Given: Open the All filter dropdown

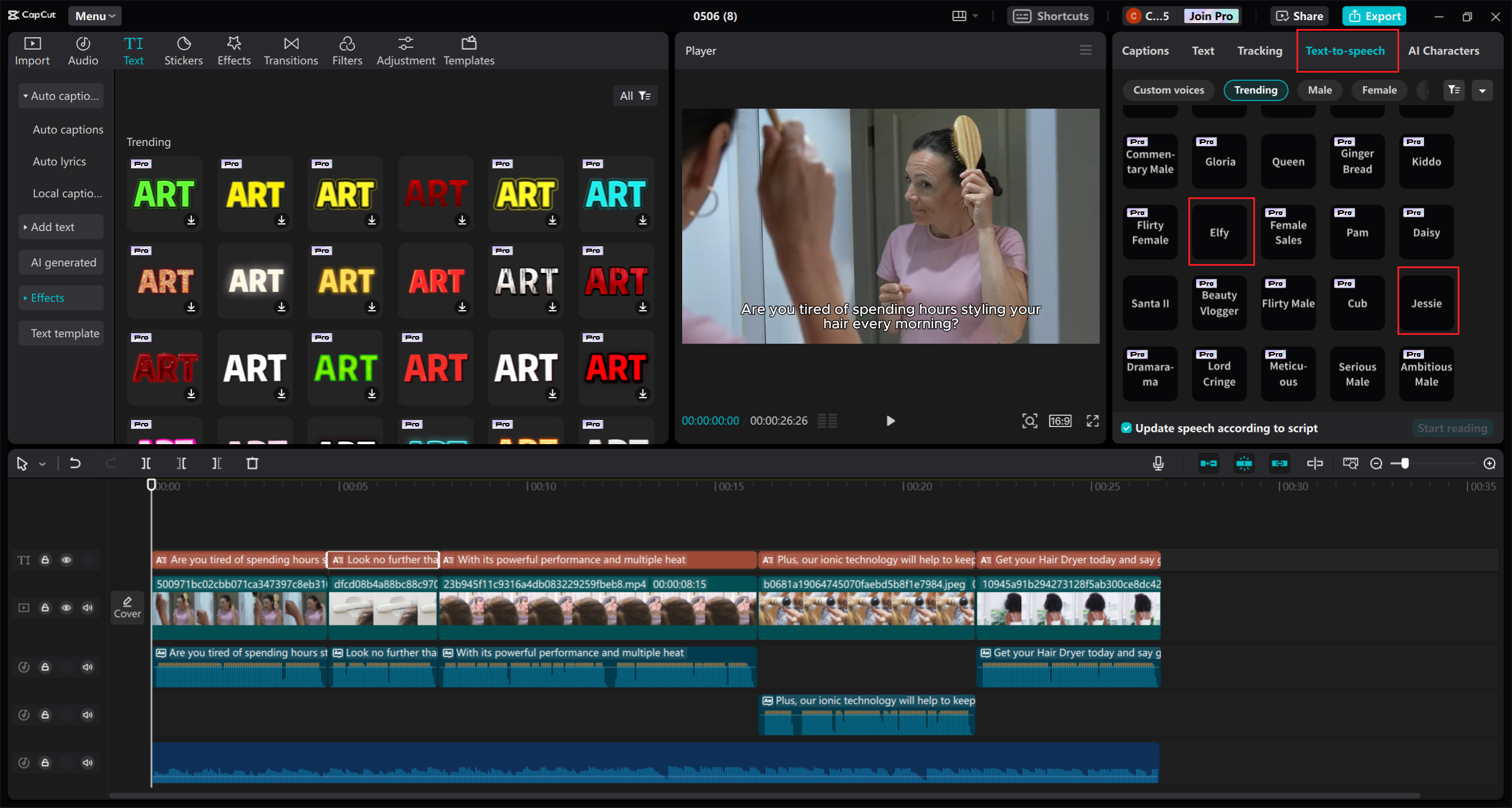Looking at the screenshot, I should tap(635, 96).
